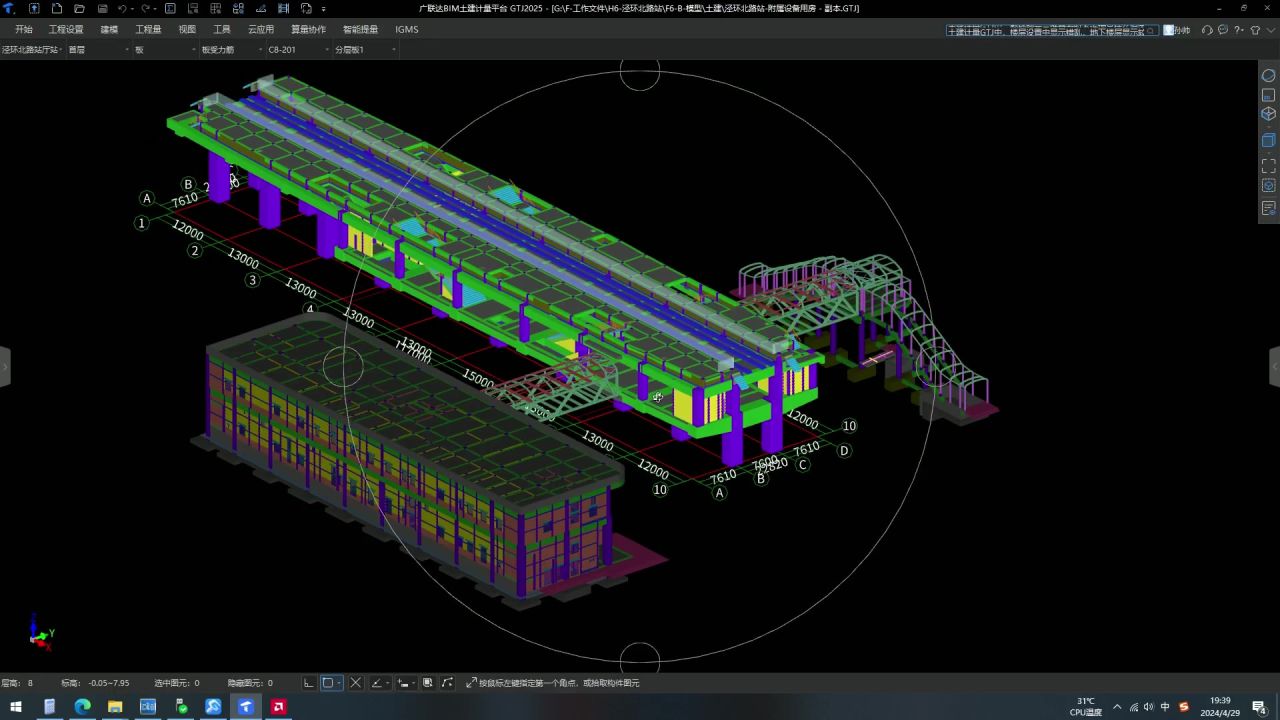This screenshot has width=1280, height=720.
Task: Click the film-strip icon in quick access bar
Action: pyautogui.click(x=284, y=8)
